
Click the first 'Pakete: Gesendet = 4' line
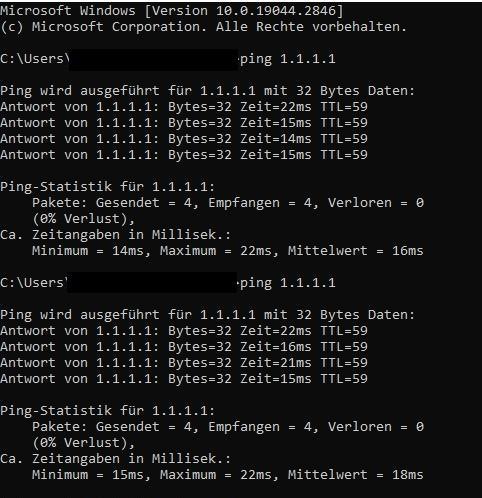(x=228, y=203)
